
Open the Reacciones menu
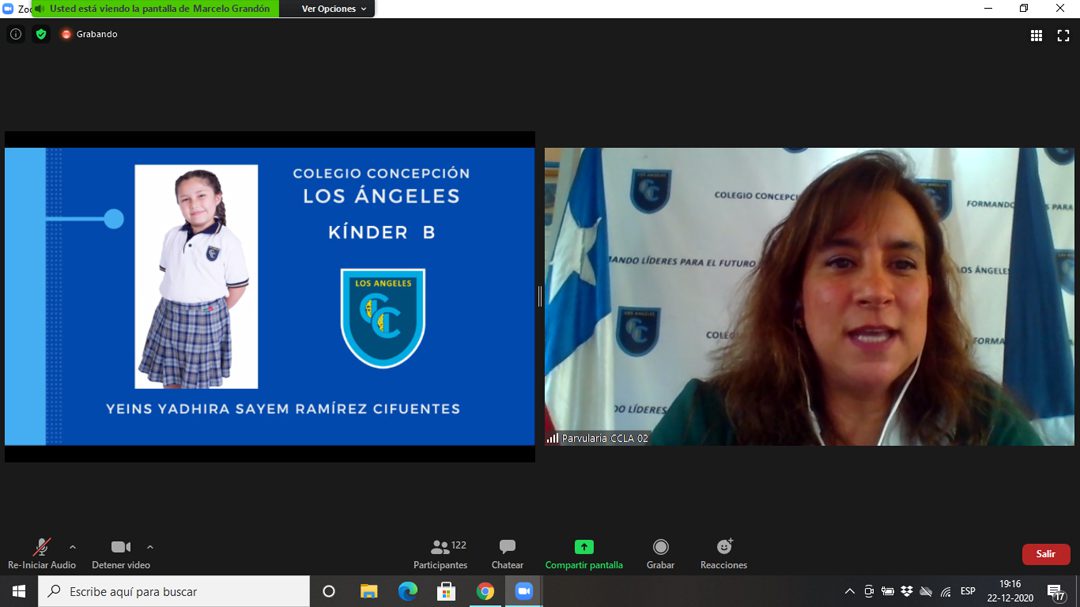[724, 554]
